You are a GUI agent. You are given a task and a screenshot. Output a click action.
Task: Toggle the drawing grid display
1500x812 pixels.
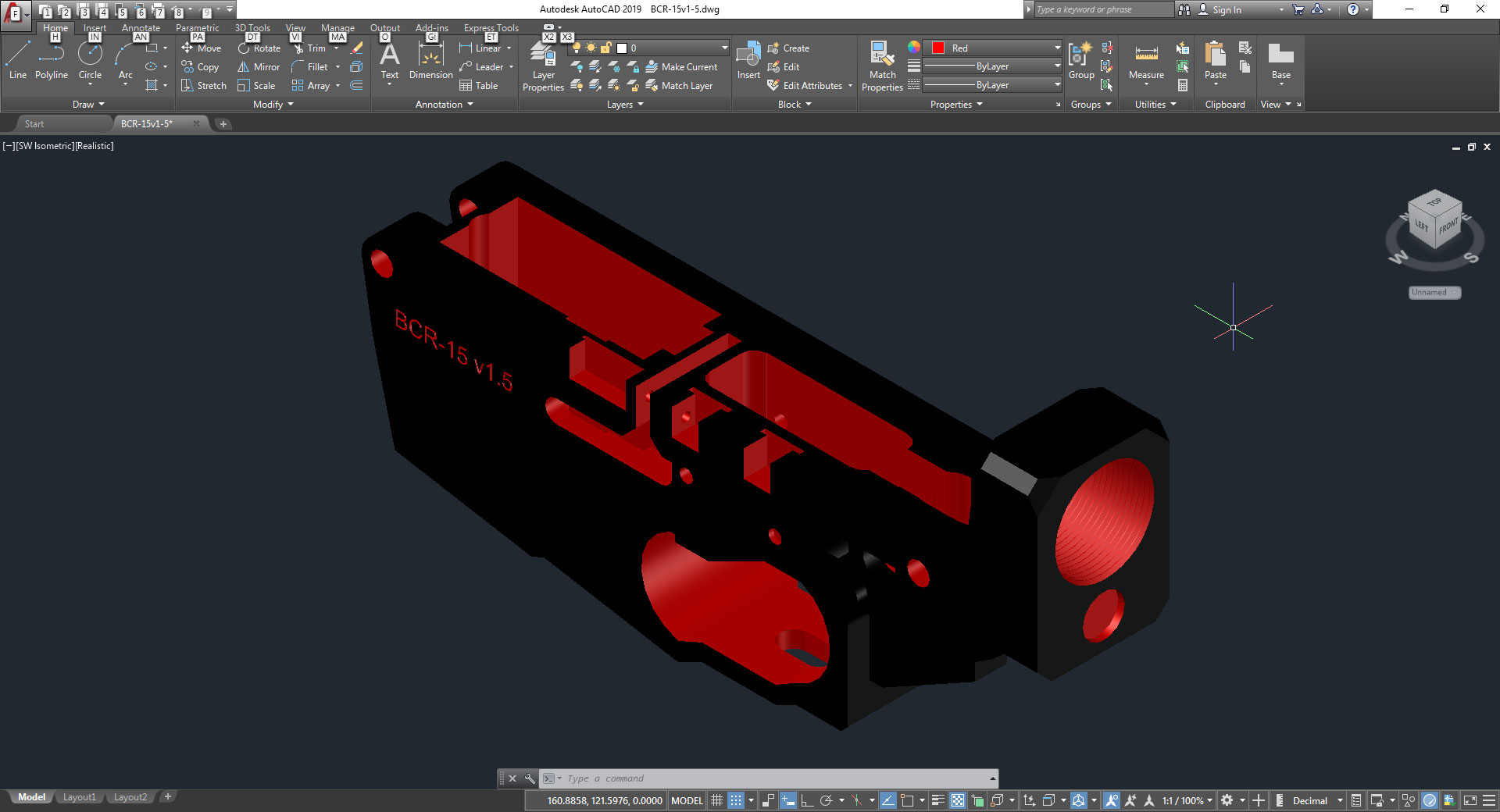pyautogui.click(x=716, y=800)
